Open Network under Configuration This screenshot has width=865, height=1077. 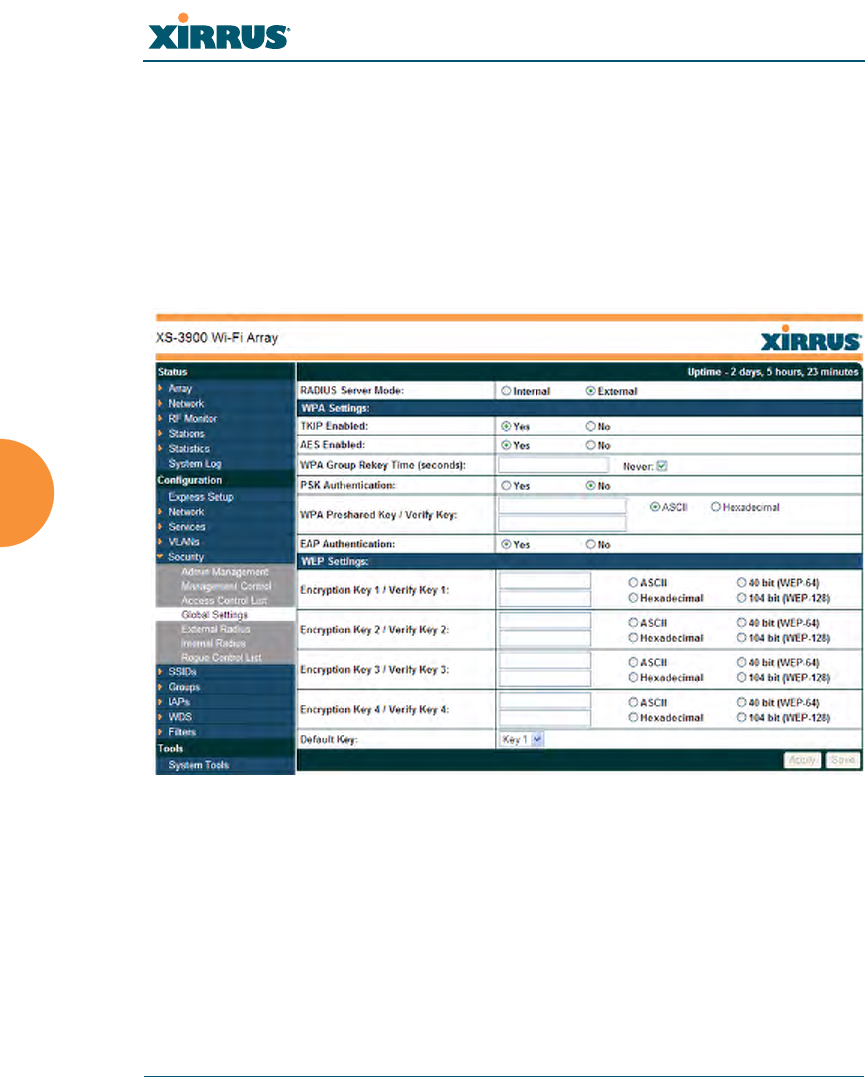click(x=186, y=512)
